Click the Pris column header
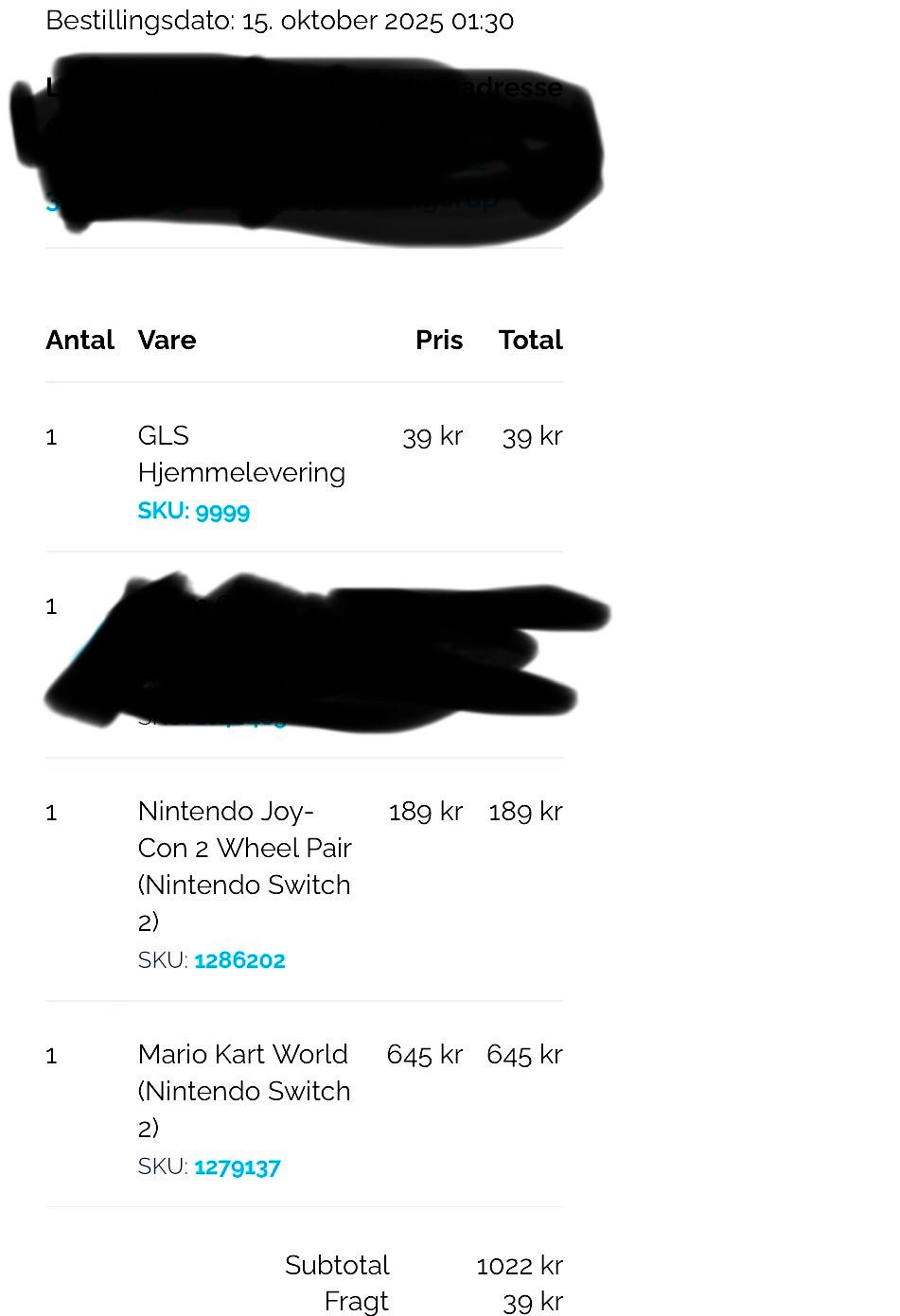This screenshot has height=1316, width=900. click(439, 340)
